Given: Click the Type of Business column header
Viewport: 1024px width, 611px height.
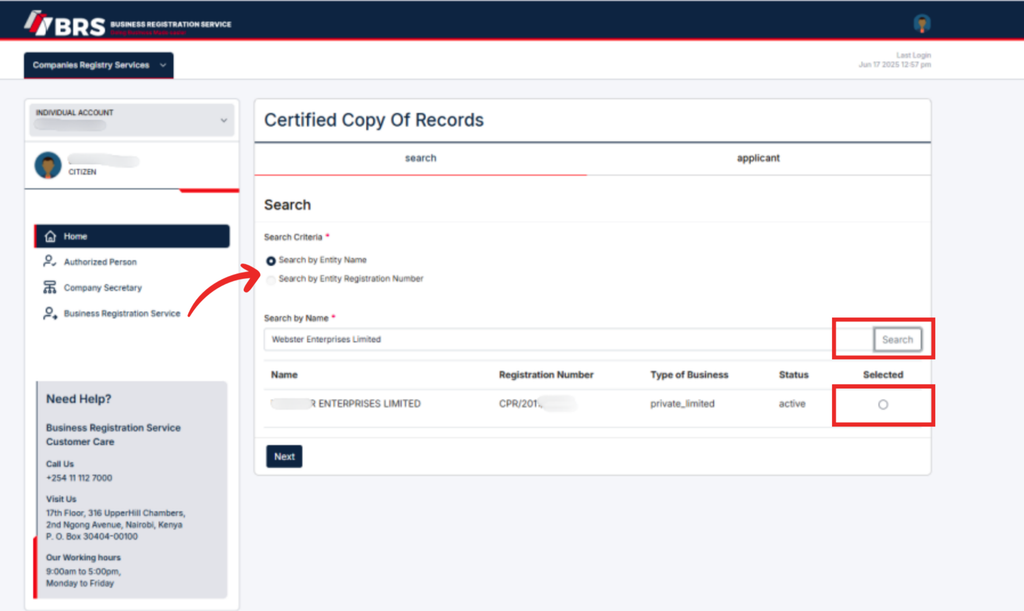Looking at the screenshot, I should [x=689, y=375].
